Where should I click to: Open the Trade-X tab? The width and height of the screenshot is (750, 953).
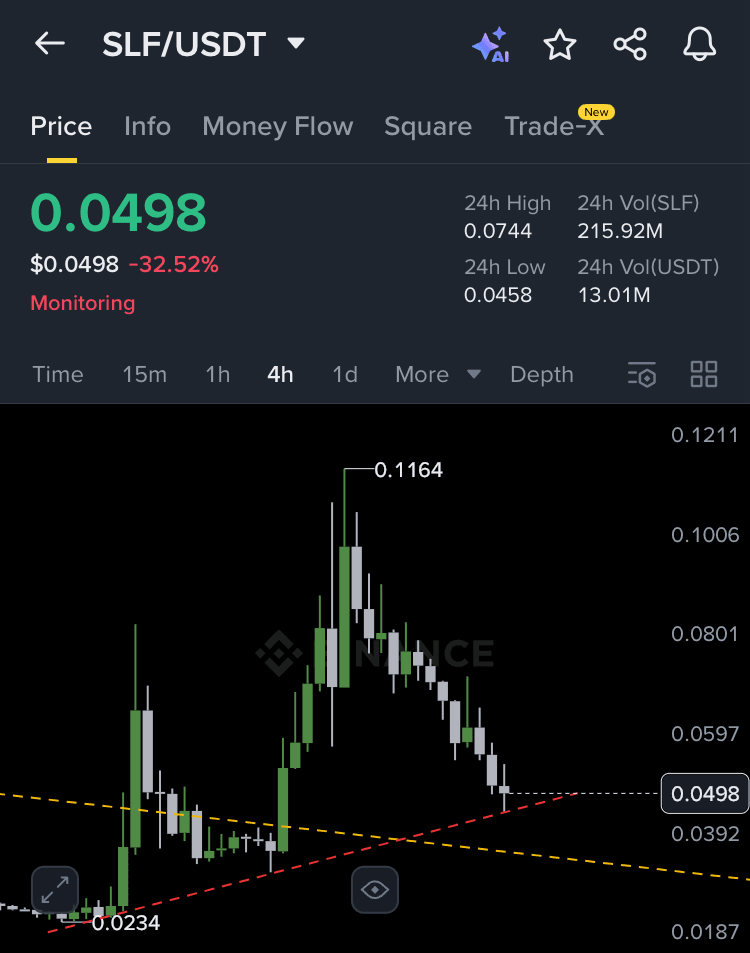click(x=554, y=126)
